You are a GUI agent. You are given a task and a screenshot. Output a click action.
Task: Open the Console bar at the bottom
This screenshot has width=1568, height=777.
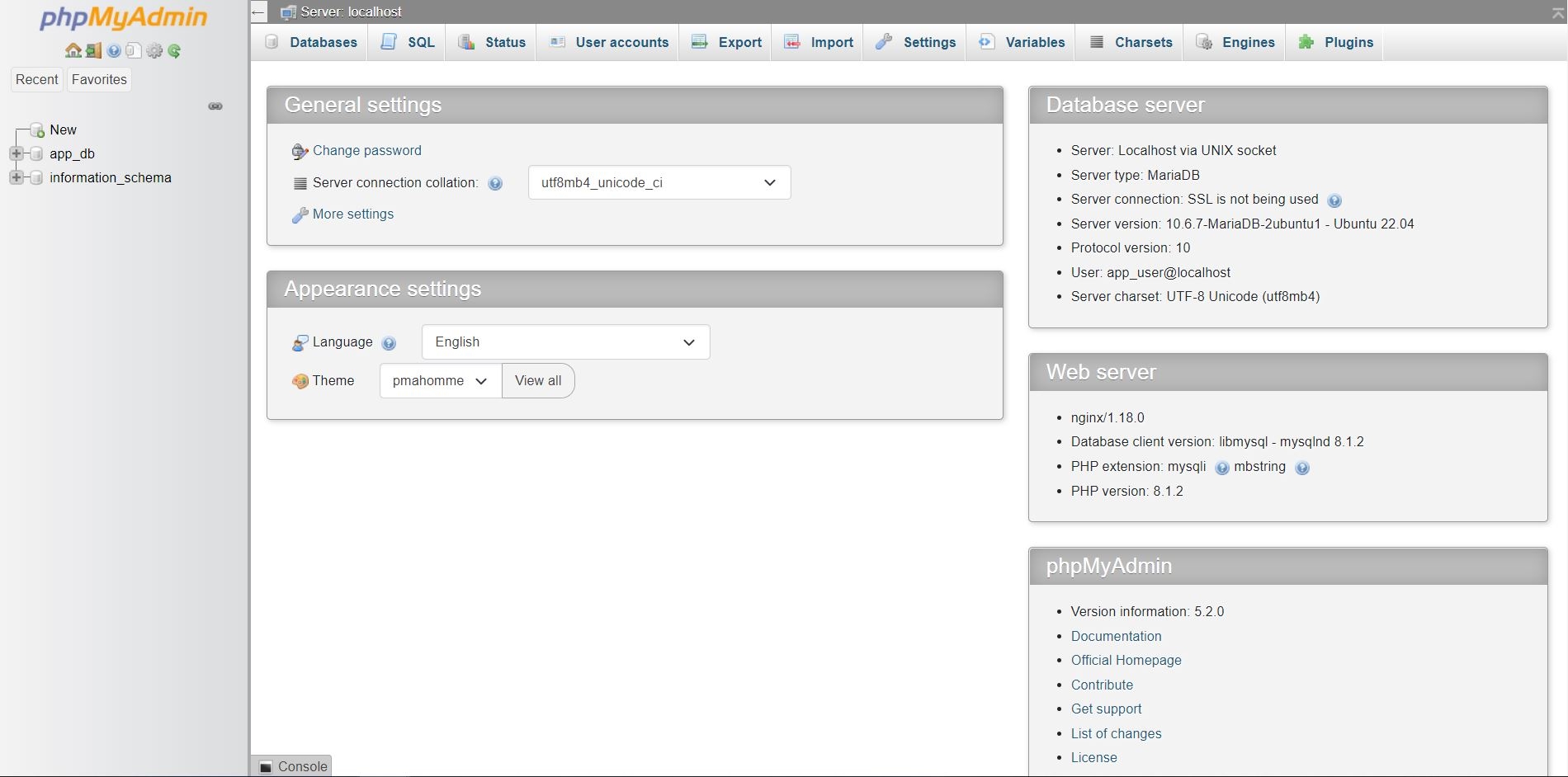[293, 766]
